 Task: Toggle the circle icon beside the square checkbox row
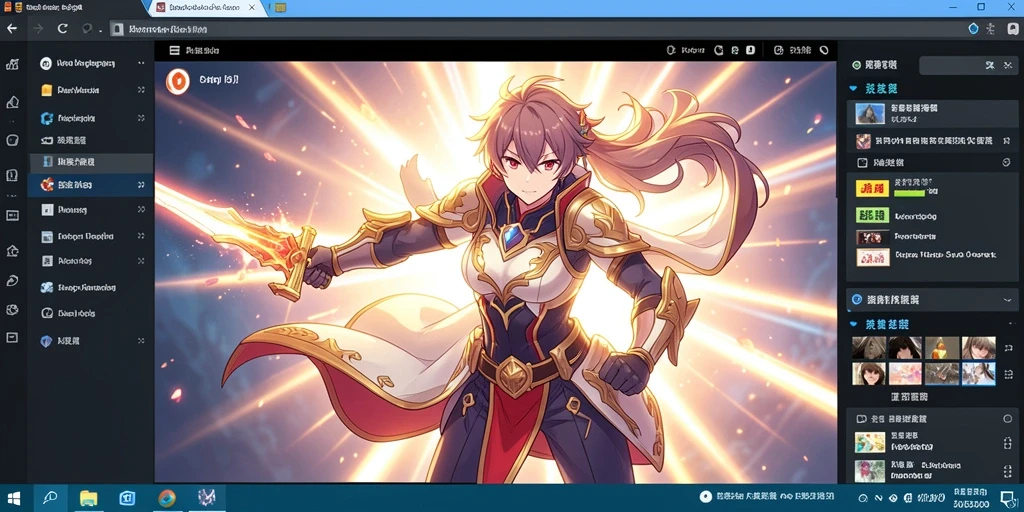pos(1006,163)
